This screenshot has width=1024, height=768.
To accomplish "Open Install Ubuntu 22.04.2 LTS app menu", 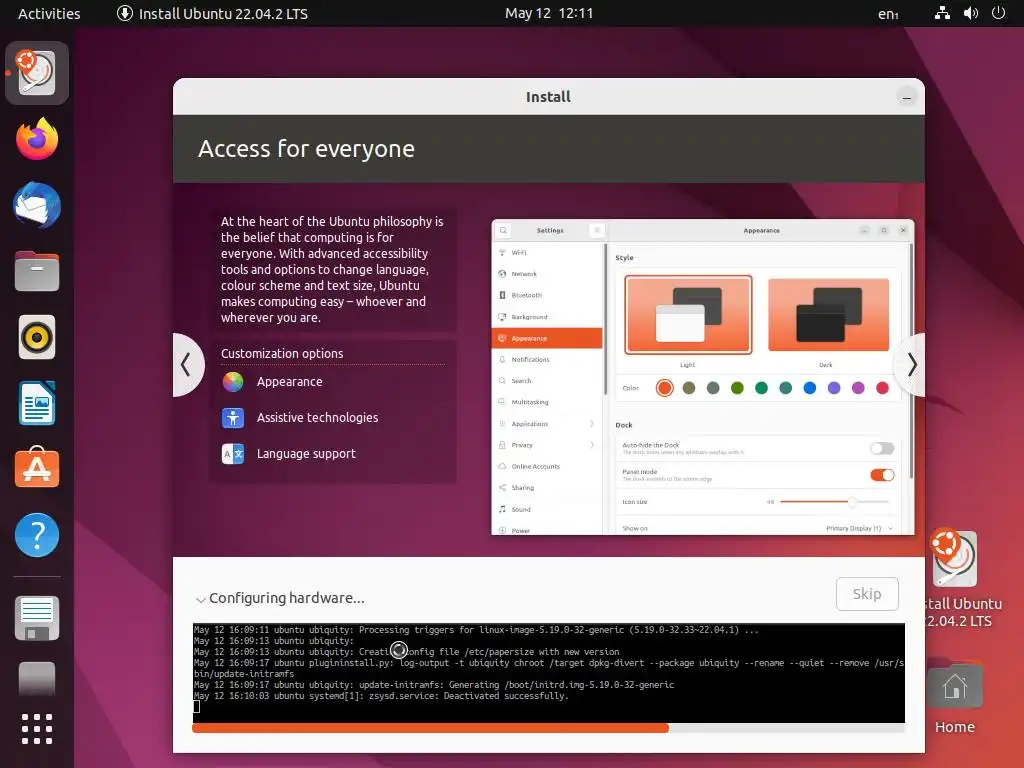I will 212,13.
